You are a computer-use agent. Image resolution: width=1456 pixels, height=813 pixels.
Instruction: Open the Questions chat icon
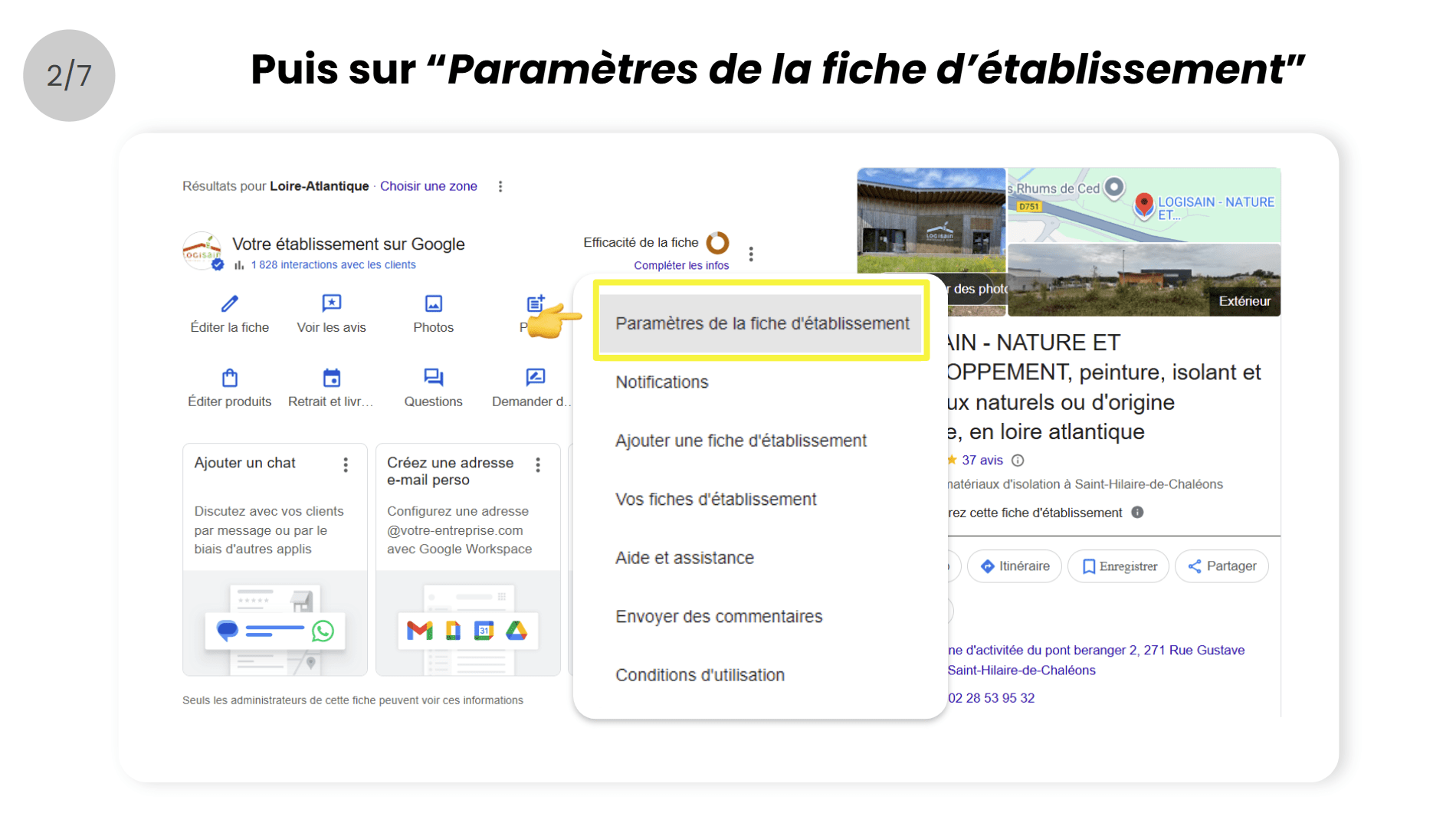click(433, 377)
